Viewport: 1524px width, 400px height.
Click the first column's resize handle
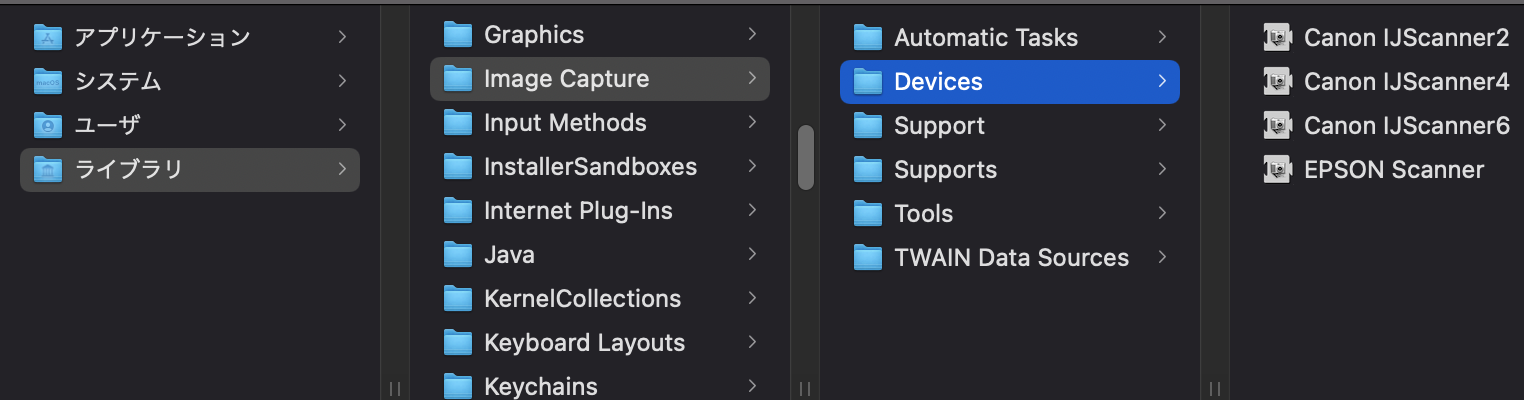coord(394,388)
